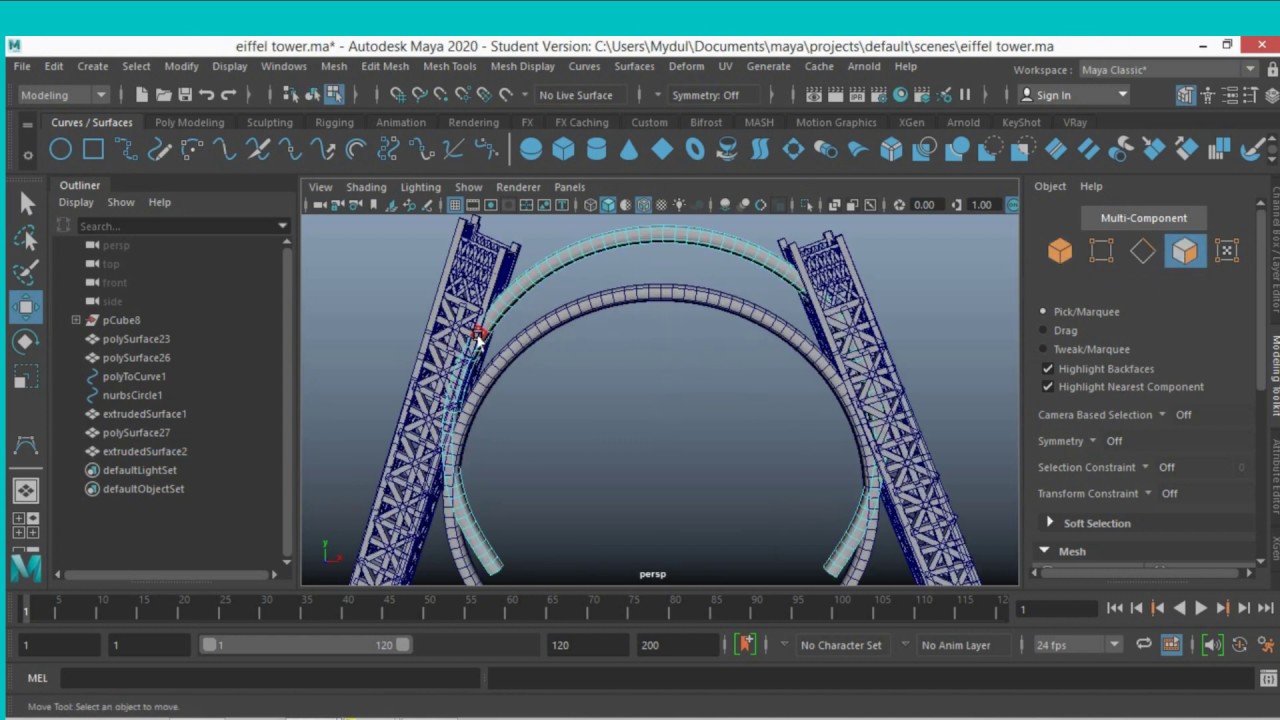
Task: Choose the object selection mode cube icon
Action: pos(1060,251)
